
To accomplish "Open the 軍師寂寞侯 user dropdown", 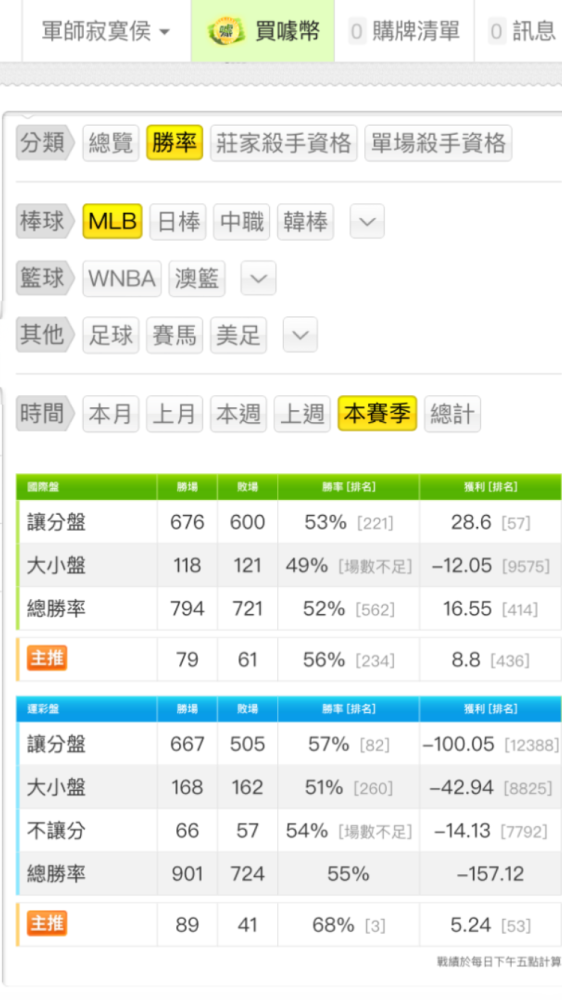I will tap(106, 31).
